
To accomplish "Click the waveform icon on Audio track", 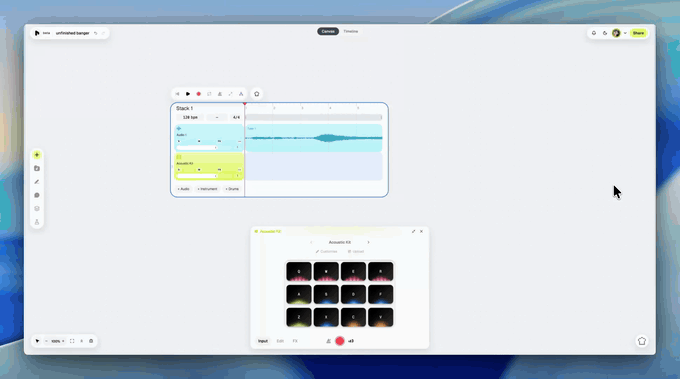I will pyautogui.click(x=179, y=129).
